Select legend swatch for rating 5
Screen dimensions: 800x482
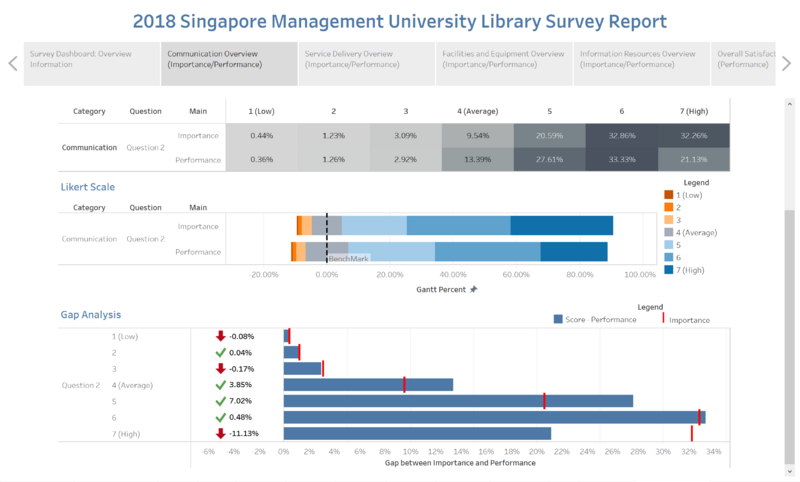668,245
